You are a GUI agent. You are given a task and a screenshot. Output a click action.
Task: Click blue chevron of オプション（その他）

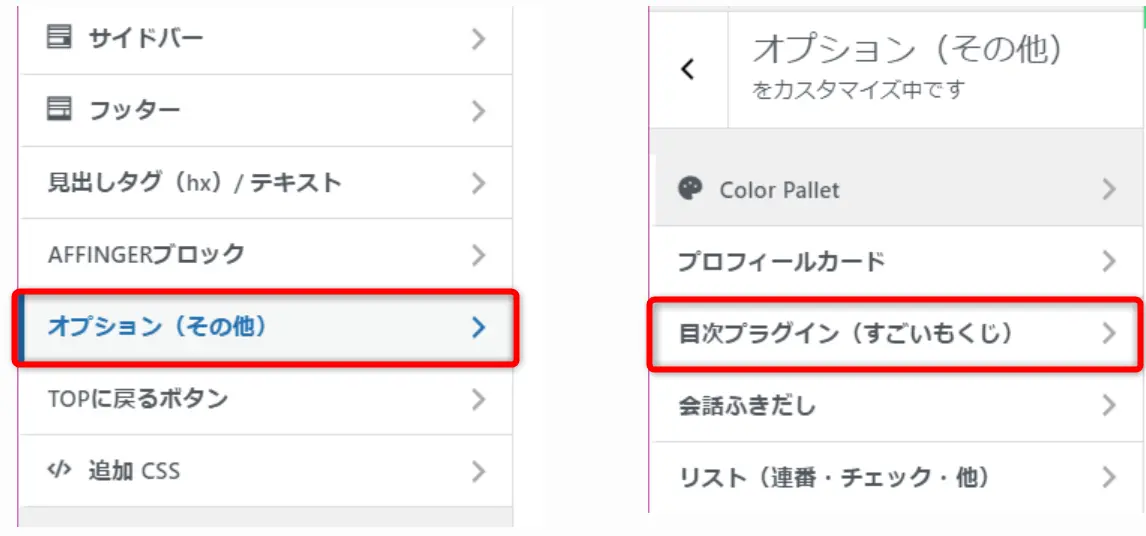coord(479,327)
